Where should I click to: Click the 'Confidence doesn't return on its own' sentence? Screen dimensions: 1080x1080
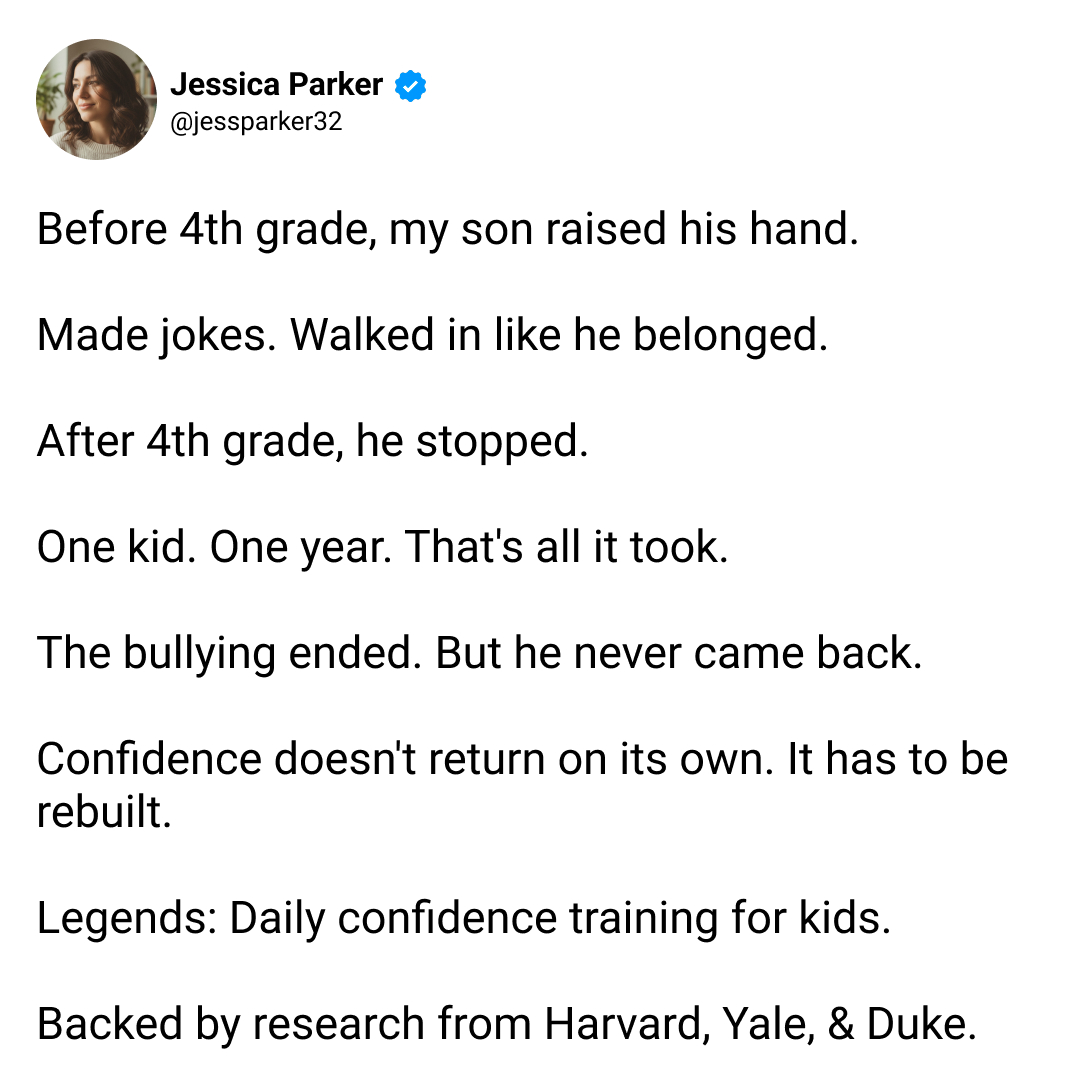pyautogui.click(x=406, y=759)
